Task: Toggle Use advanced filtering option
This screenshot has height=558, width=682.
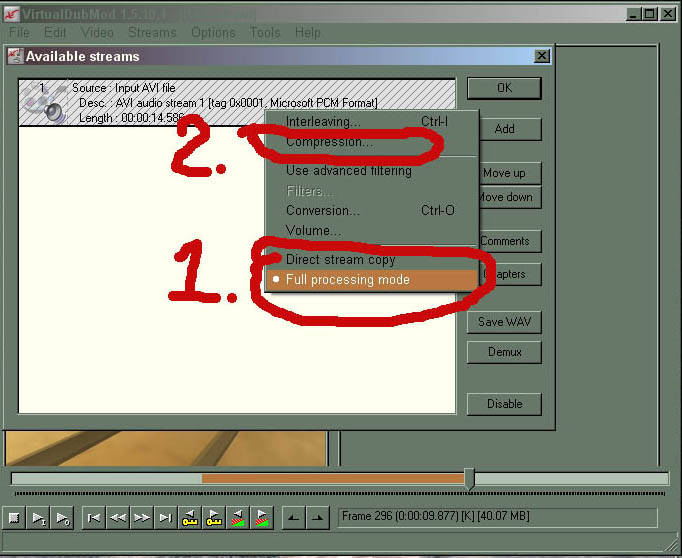Action: pyautogui.click(x=372, y=171)
